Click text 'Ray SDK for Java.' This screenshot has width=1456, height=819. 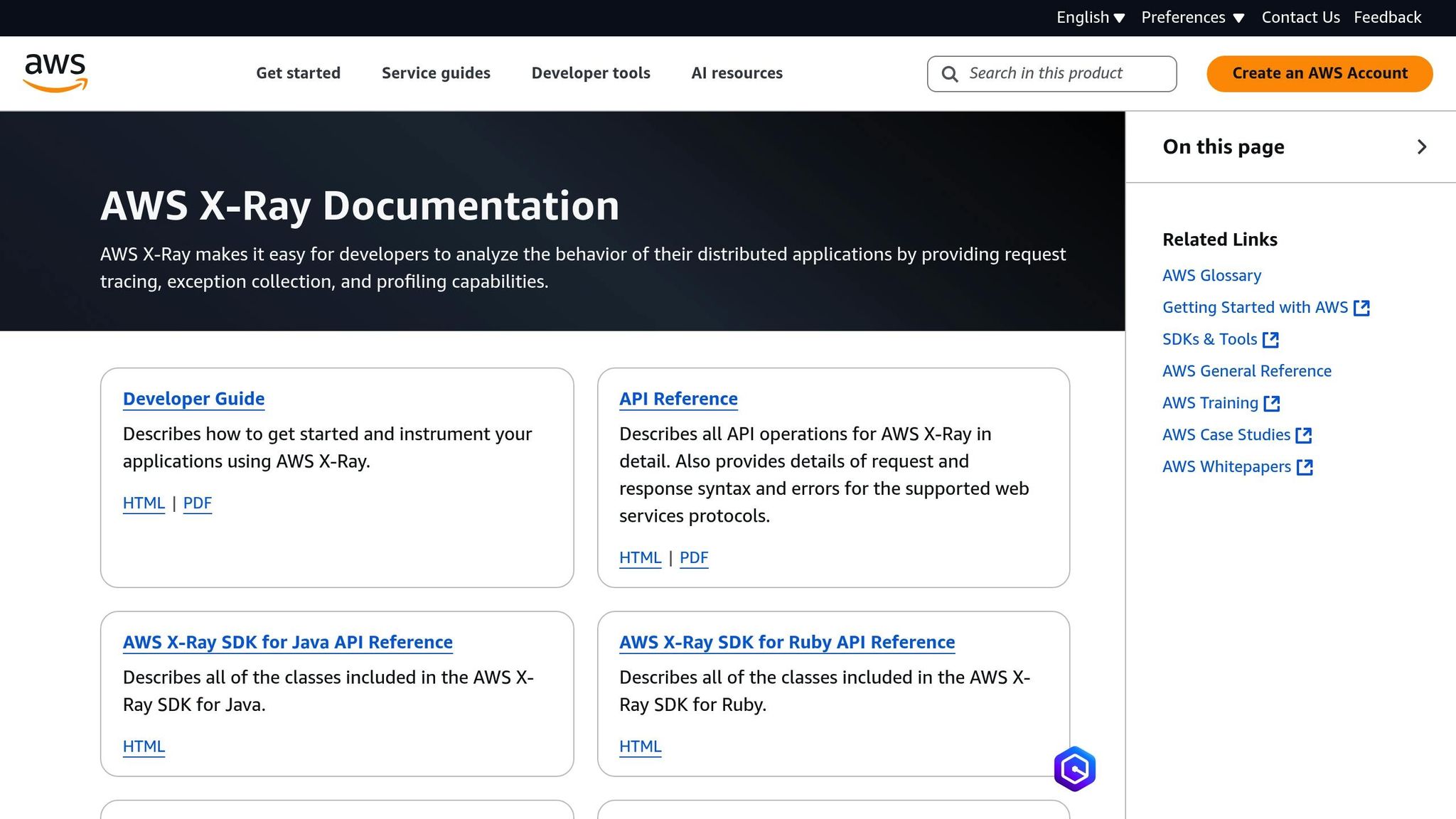click(x=194, y=705)
